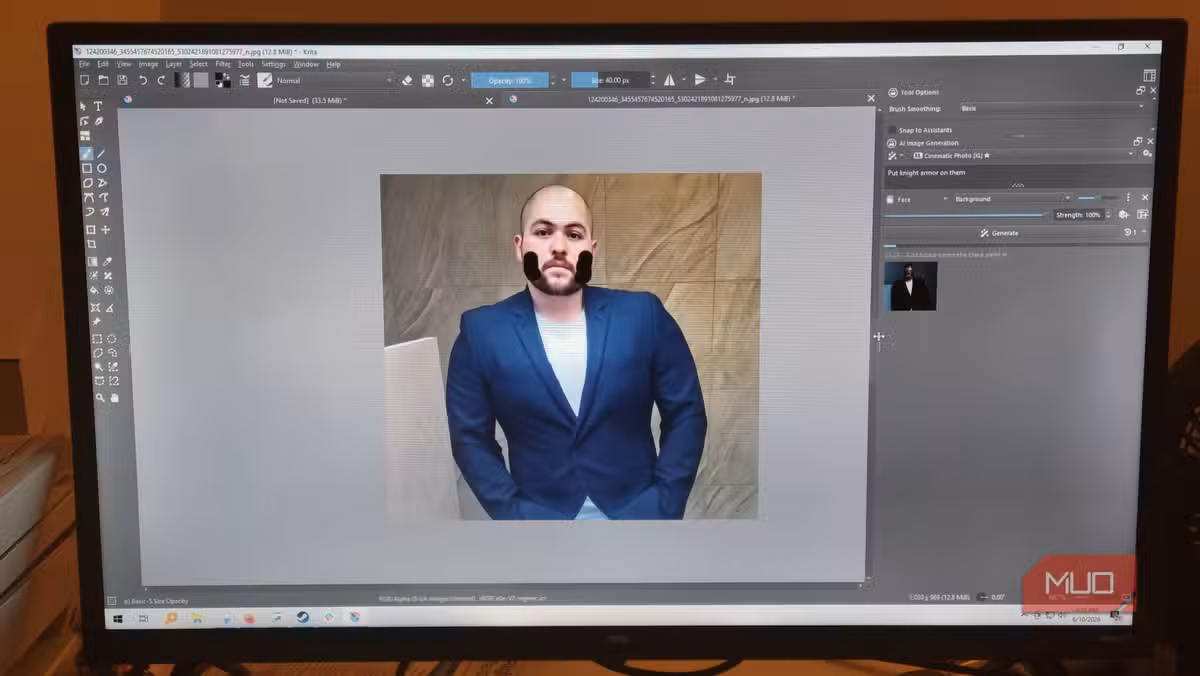
Task: Open the Settings menu
Action: [x=273, y=64]
